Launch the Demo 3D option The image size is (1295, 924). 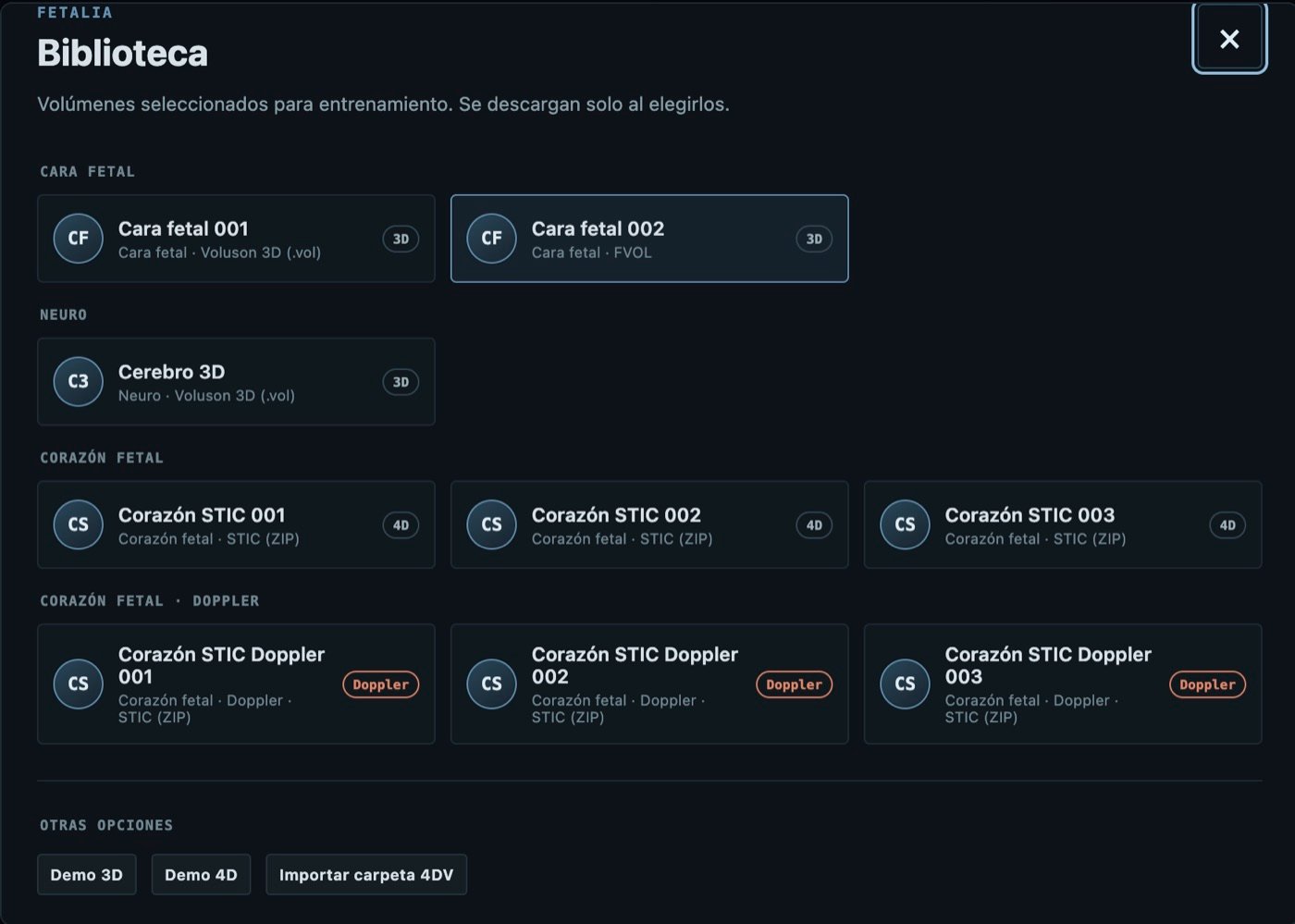87,875
